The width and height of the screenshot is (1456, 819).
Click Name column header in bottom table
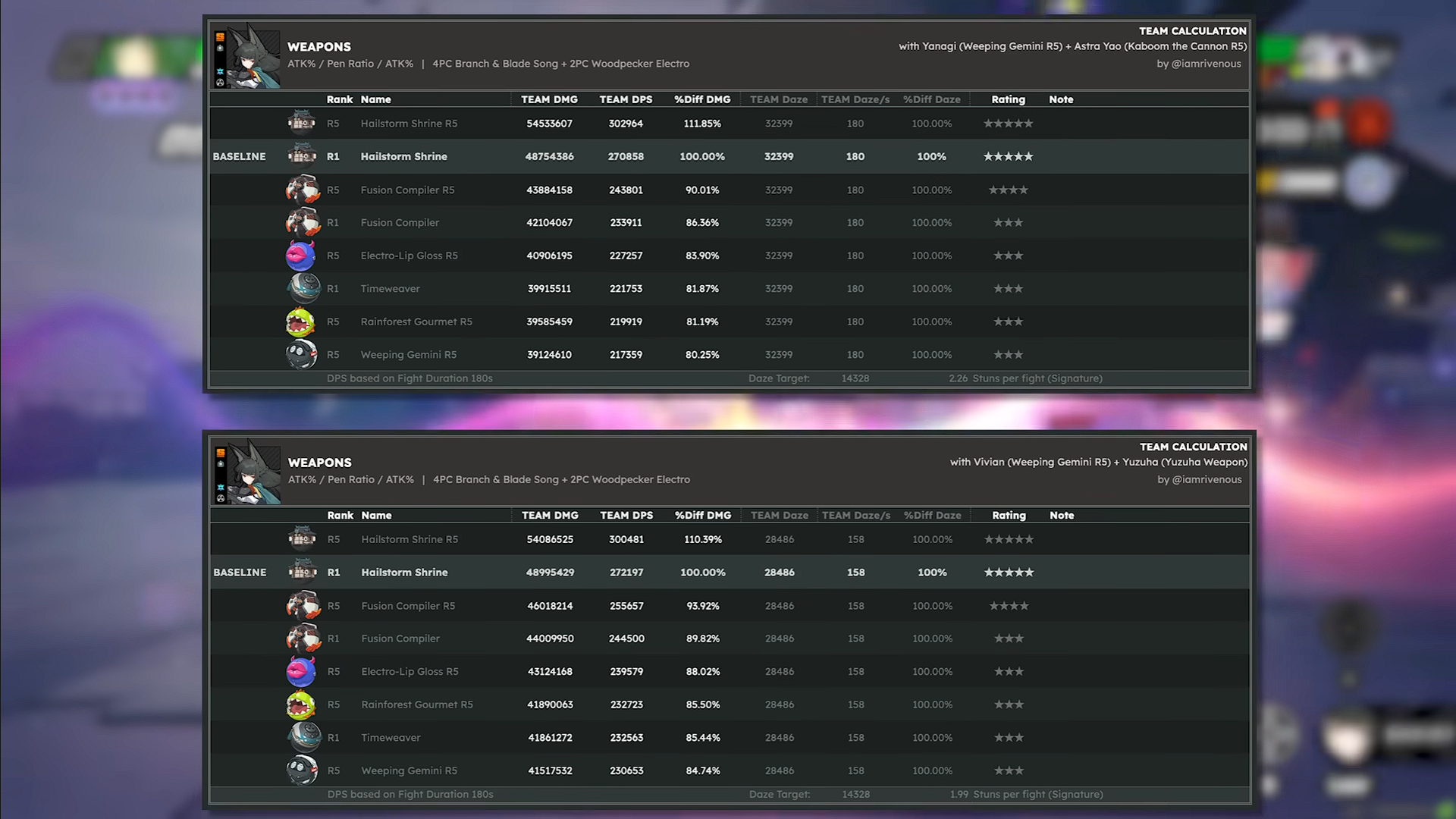click(x=376, y=515)
